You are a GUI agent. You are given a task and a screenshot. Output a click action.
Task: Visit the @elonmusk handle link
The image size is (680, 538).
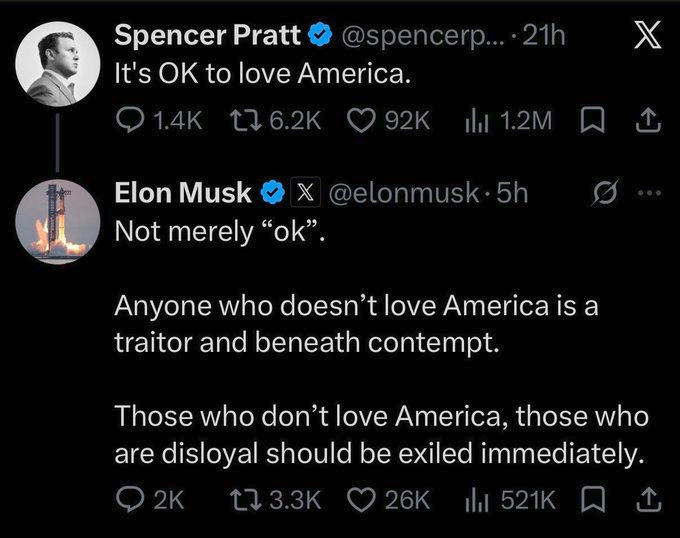(404, 192)
